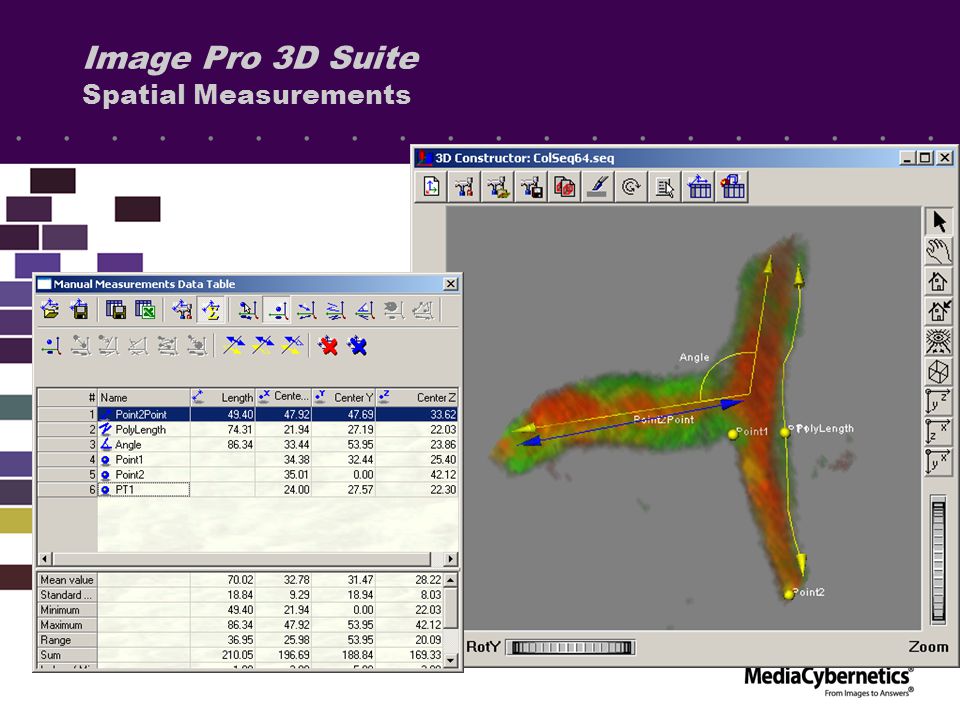
Task: Select the Point1 row in data table
Action: click(247, 460)
